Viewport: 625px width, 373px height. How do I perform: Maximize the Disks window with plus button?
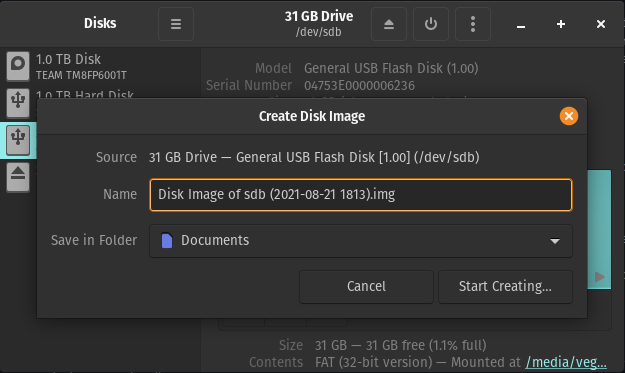pyautogui.click(x=561, y=24)
